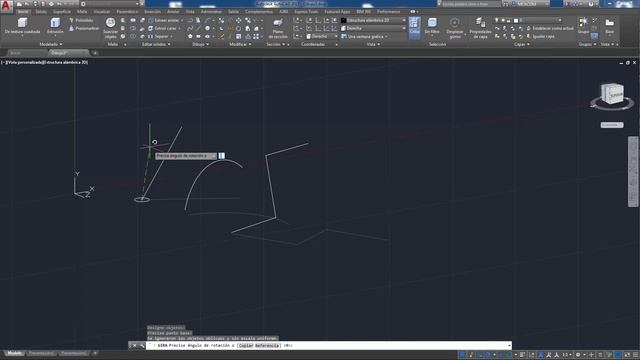Click the status bar customization icon
Viewport: 640px width, 360px height.
click(636, 355)
